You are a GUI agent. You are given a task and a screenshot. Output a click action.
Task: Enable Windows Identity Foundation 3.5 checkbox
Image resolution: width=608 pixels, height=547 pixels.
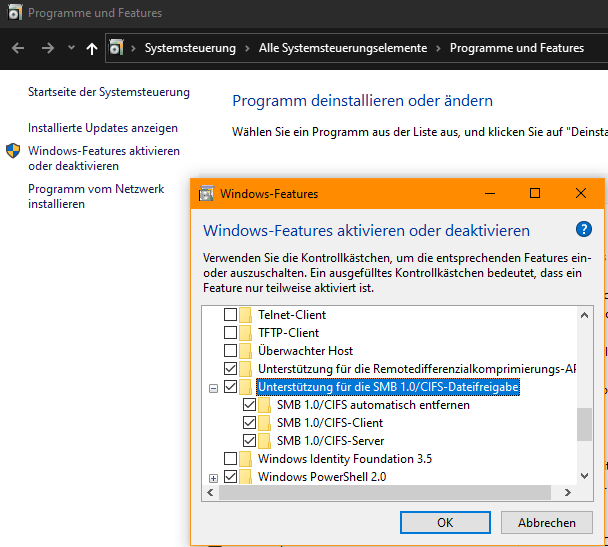coord(230,459)
